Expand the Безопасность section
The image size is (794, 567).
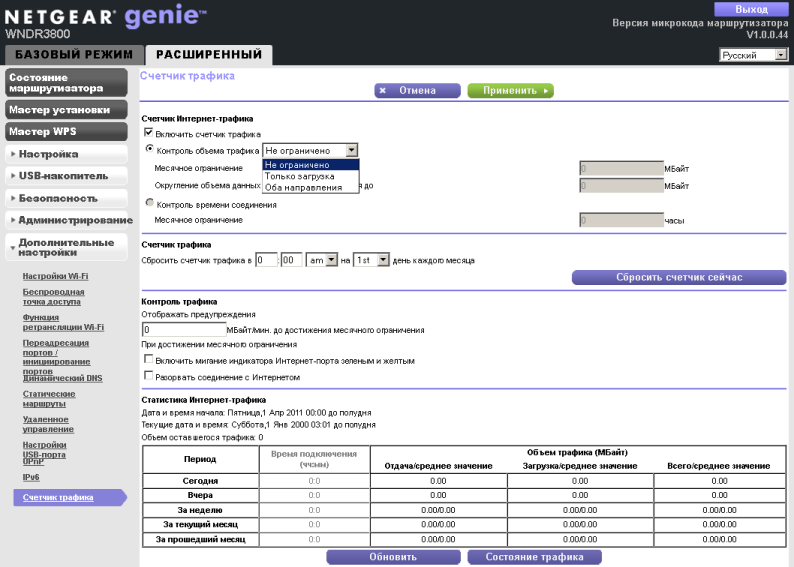point(66,198)
